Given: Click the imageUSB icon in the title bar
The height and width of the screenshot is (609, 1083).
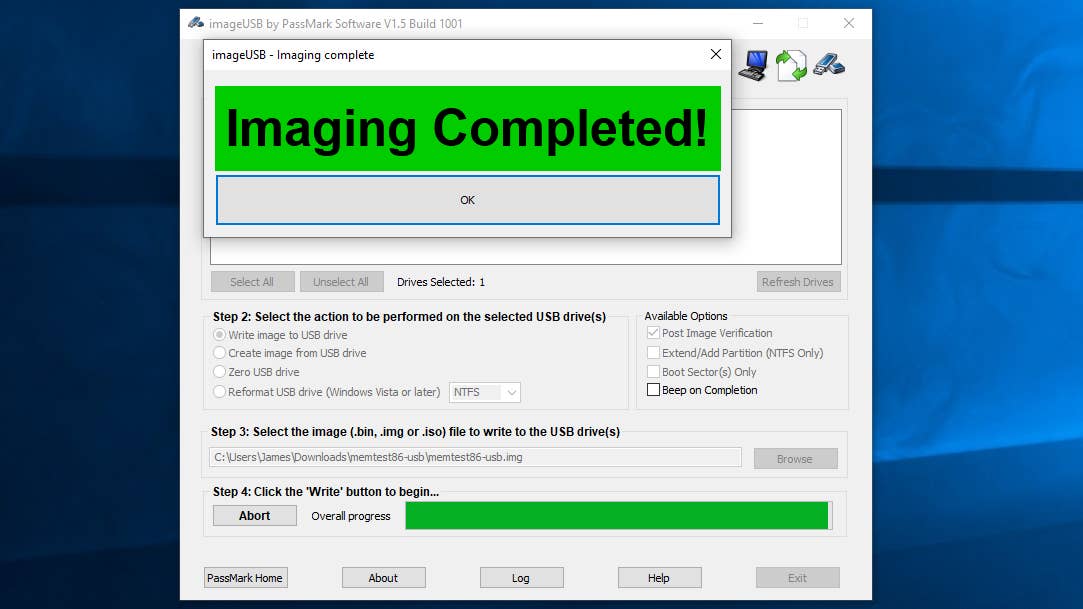Looking at the screenshot, I should pyautogui.click(x=194, y=22).
